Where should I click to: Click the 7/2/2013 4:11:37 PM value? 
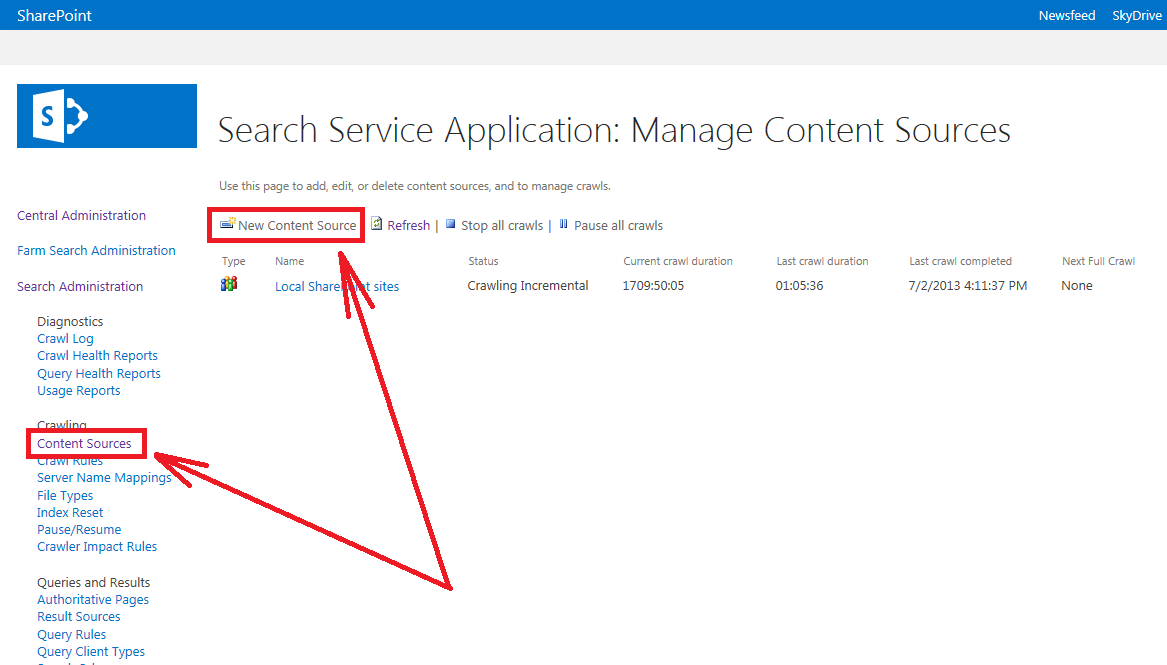coord(968,286)
